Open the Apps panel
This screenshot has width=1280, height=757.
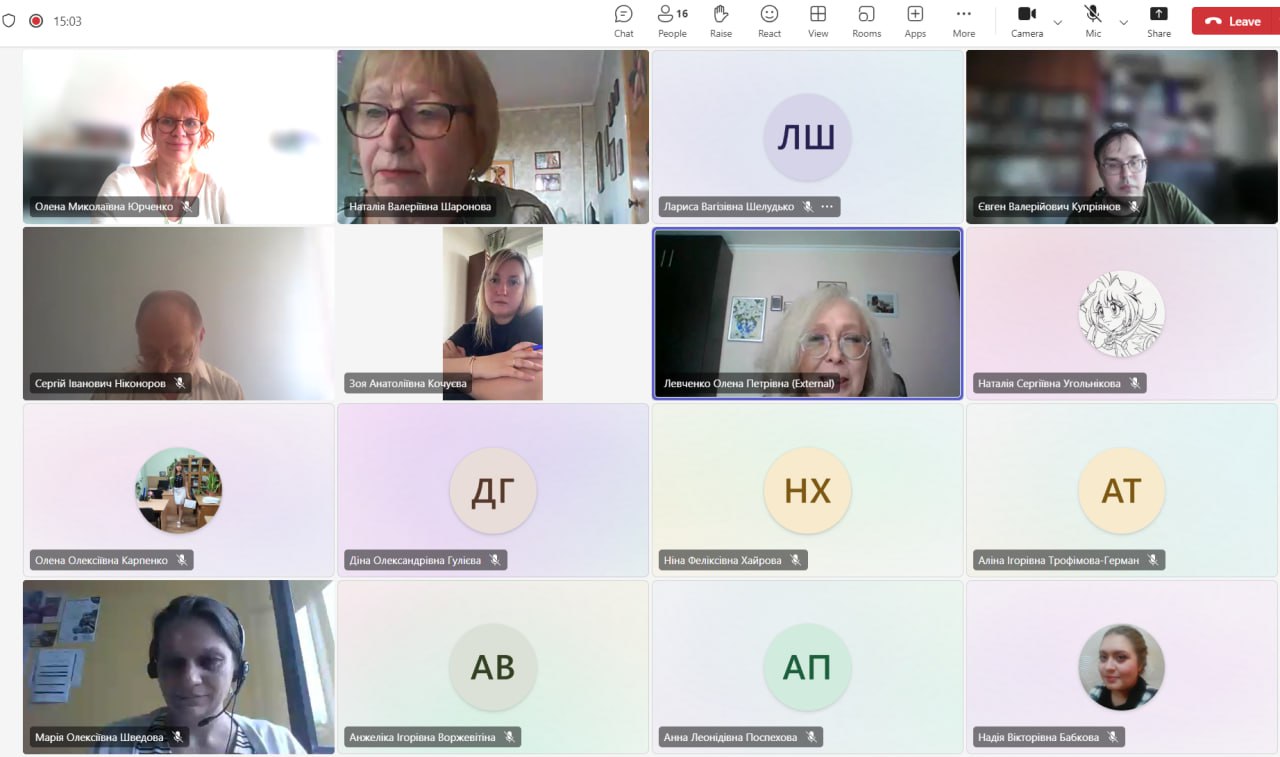(x=915, y=21)
